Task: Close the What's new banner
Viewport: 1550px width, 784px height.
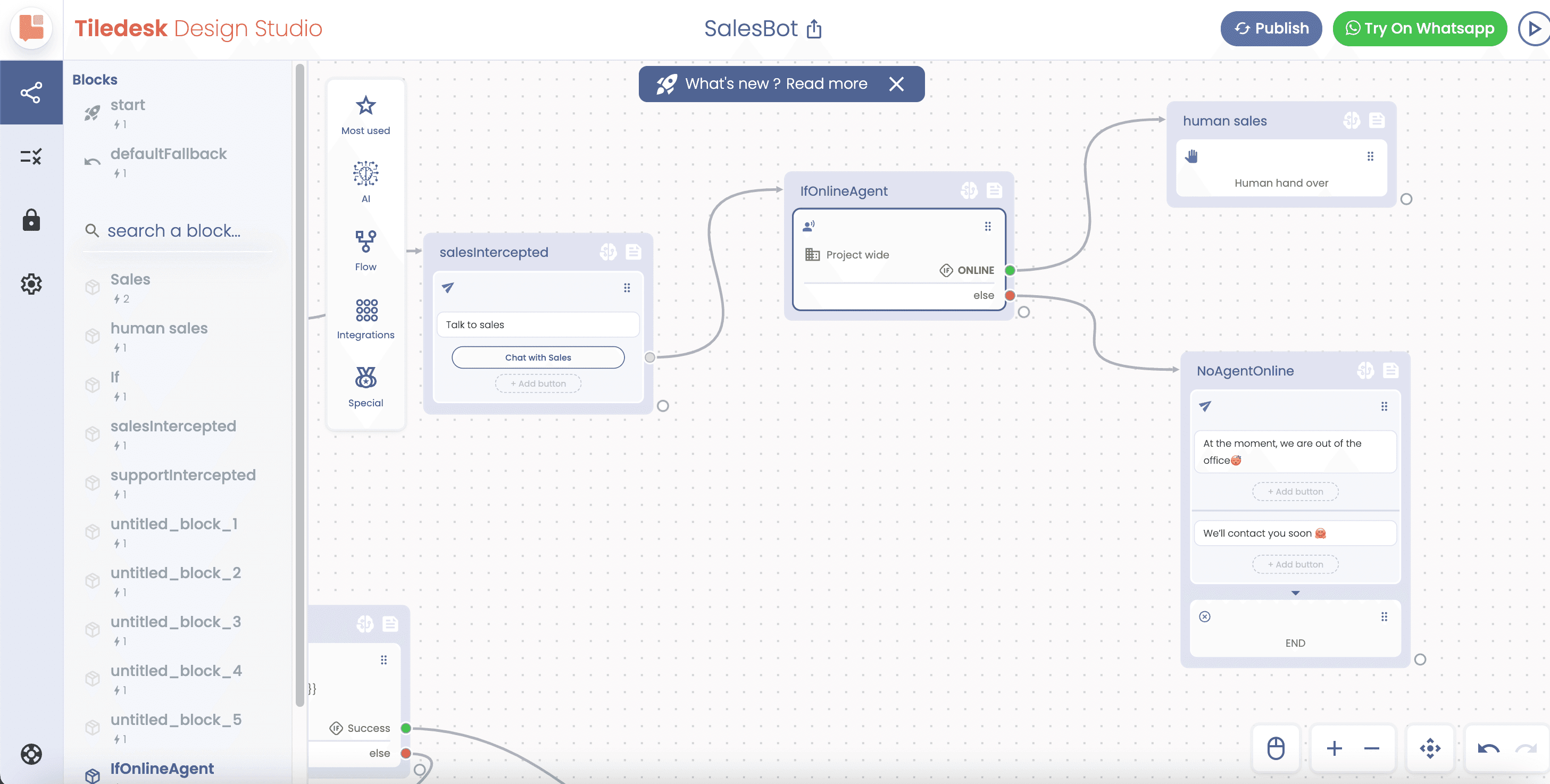Action: pos(897,84)
